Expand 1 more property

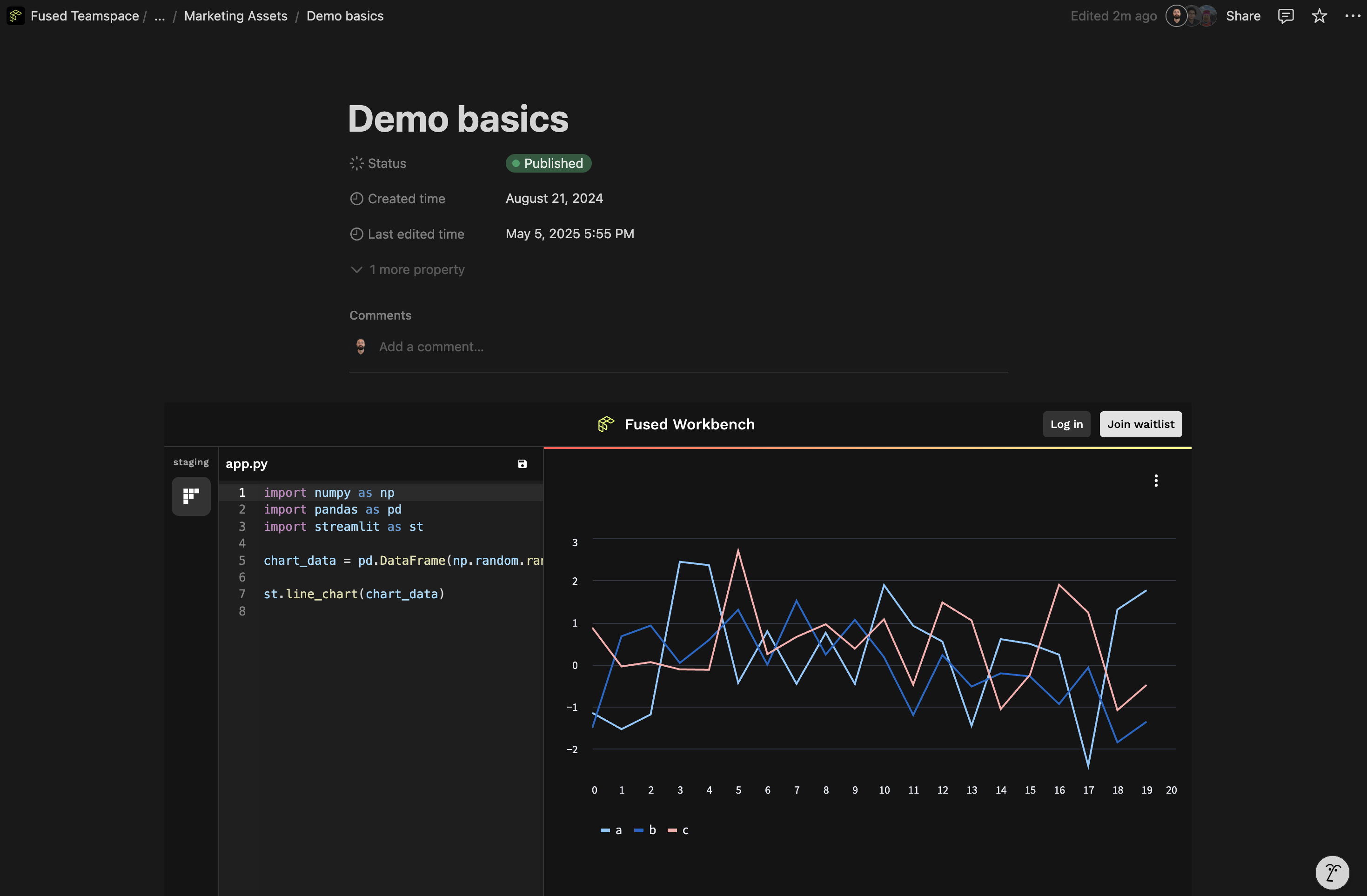point(407,269)
